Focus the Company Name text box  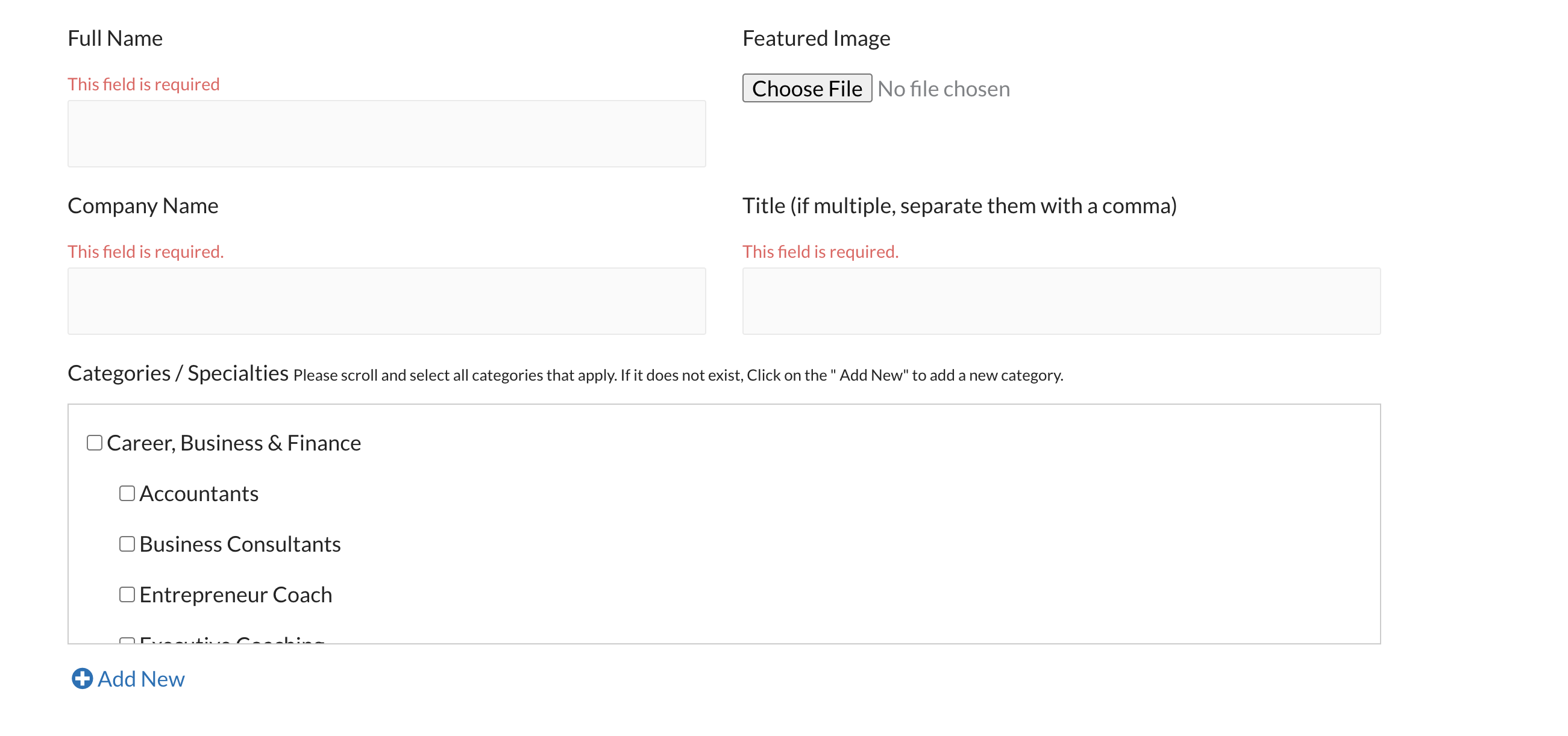[386, 301]
